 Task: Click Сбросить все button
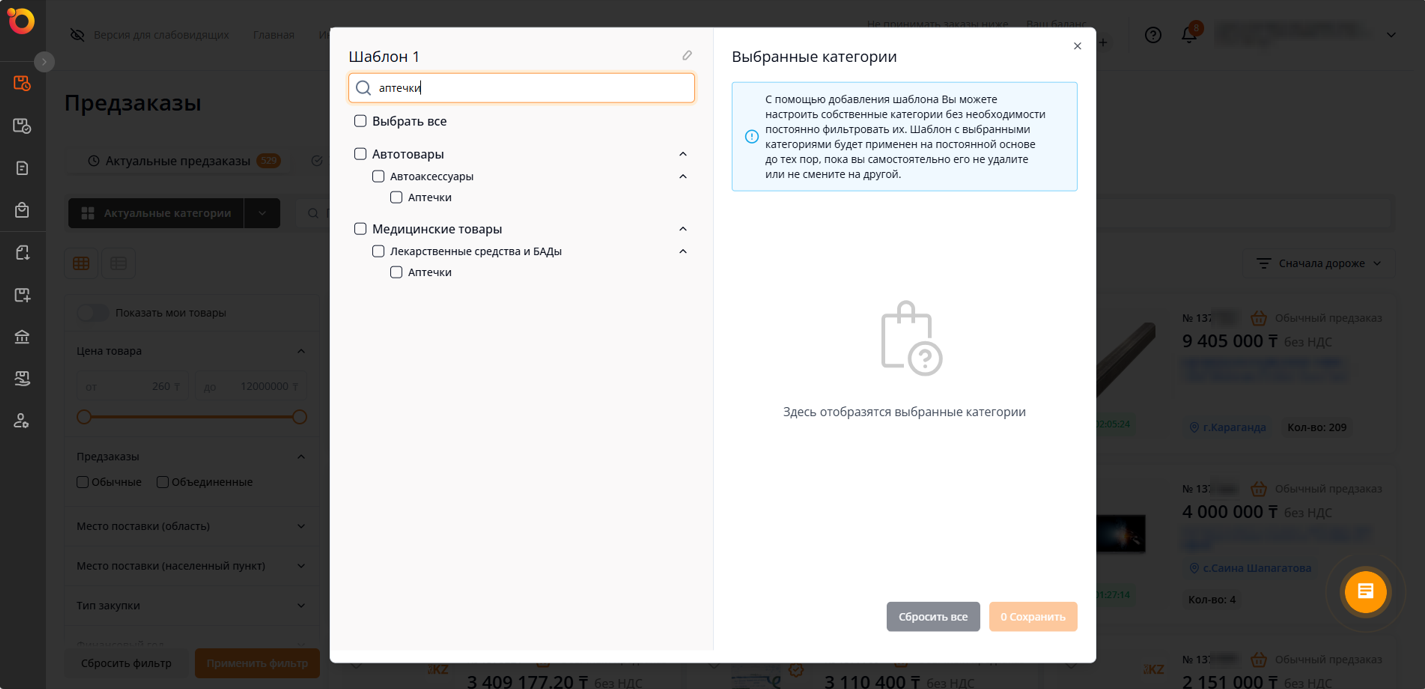point(933,617)
